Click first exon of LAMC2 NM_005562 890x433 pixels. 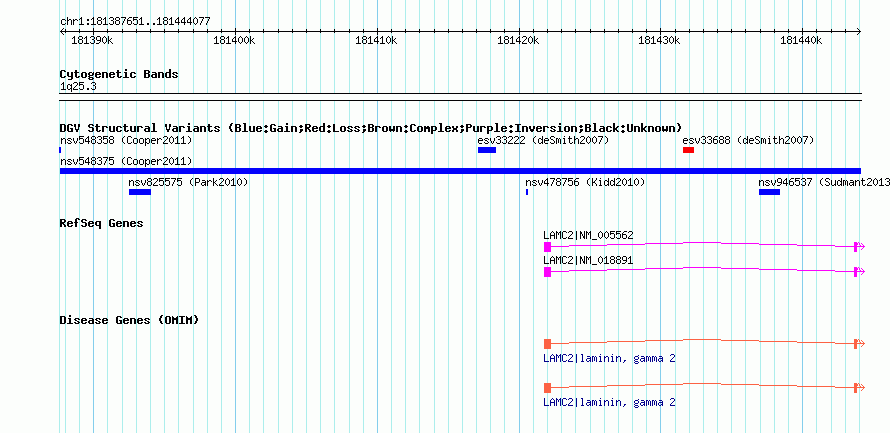point(547,246)
